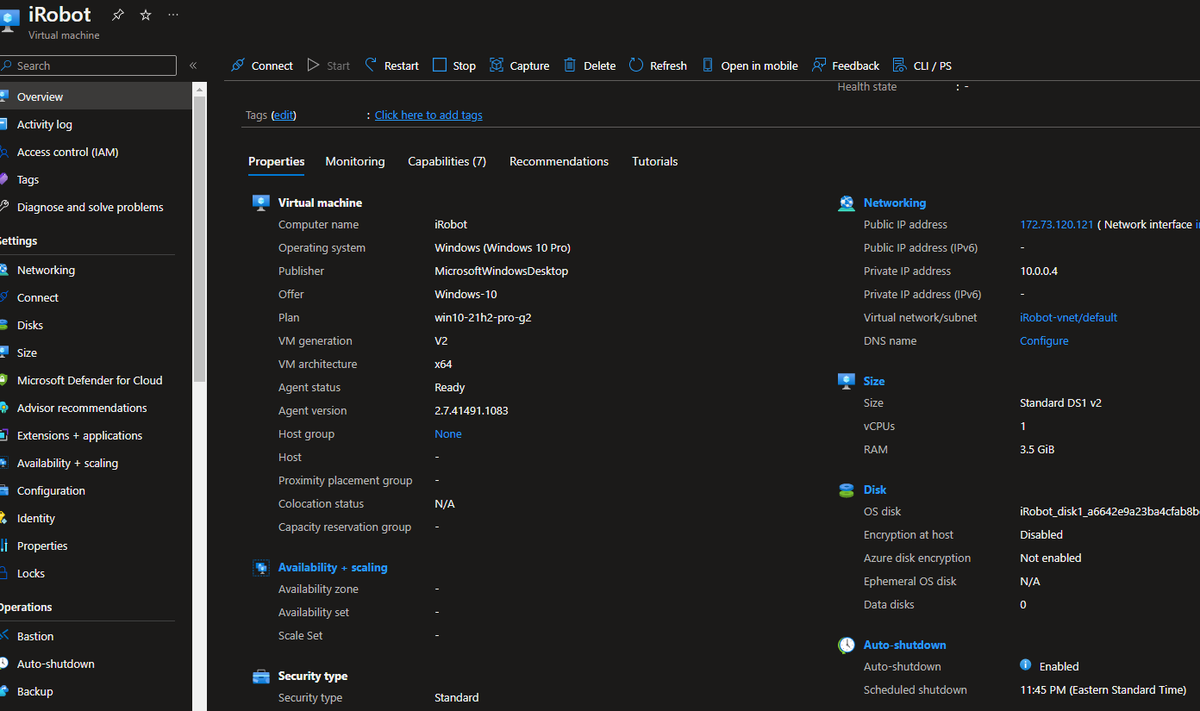Click the Security type section icon
Image resolution: width=1200 pixels, height=711 pixels.
(261, 677)
